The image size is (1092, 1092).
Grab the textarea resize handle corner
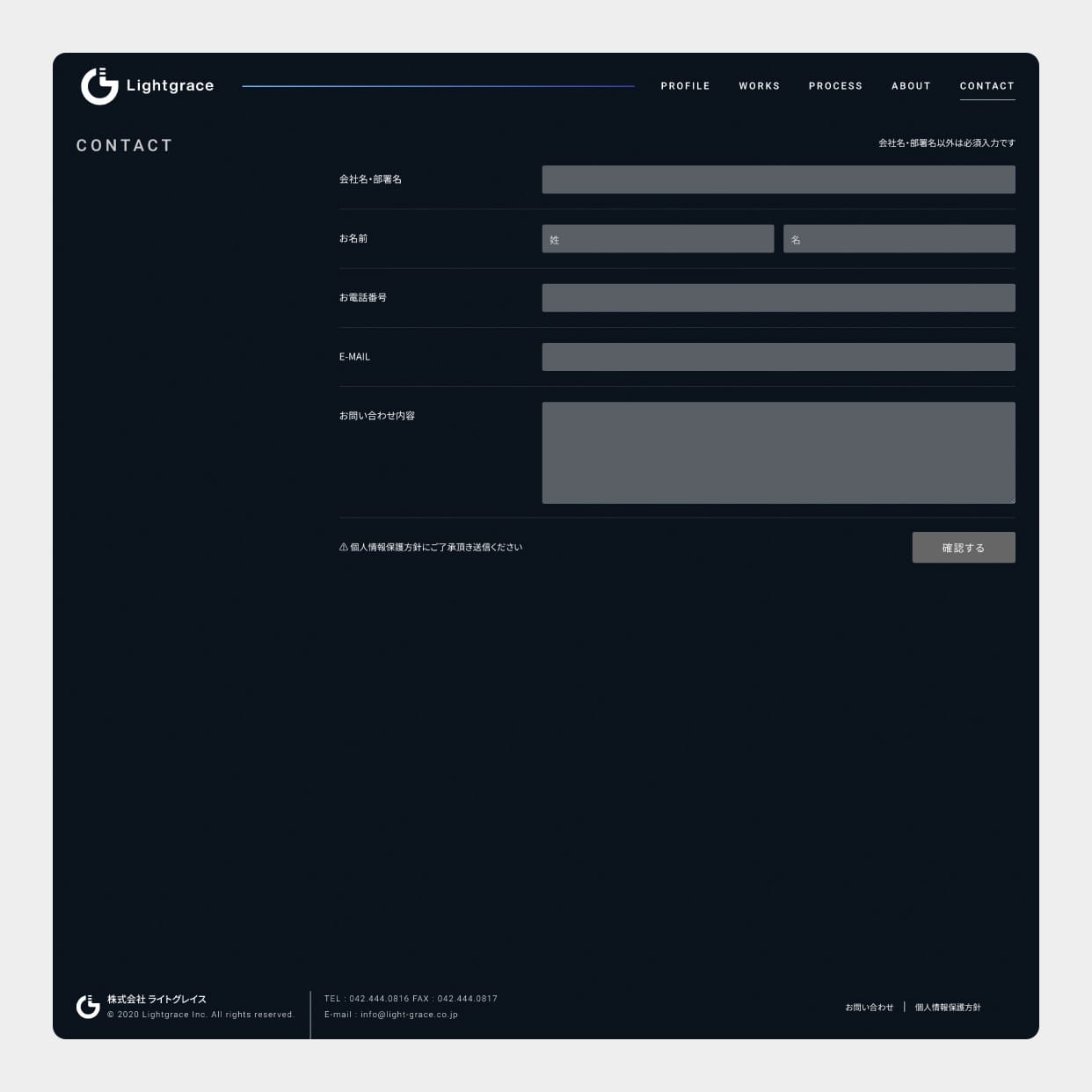[x=1012, y=500]
